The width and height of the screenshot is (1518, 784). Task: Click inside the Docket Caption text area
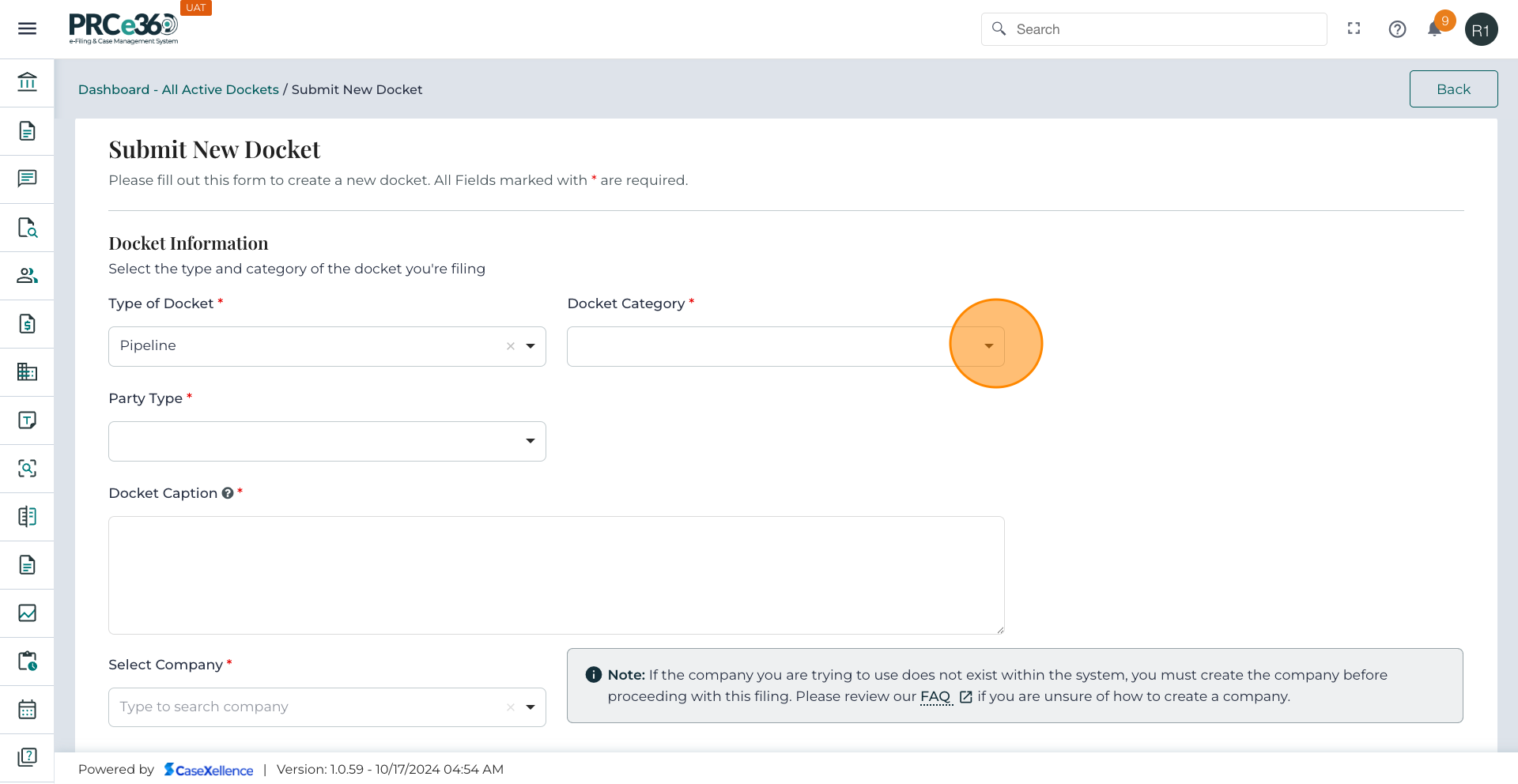[x=556, y=575]
